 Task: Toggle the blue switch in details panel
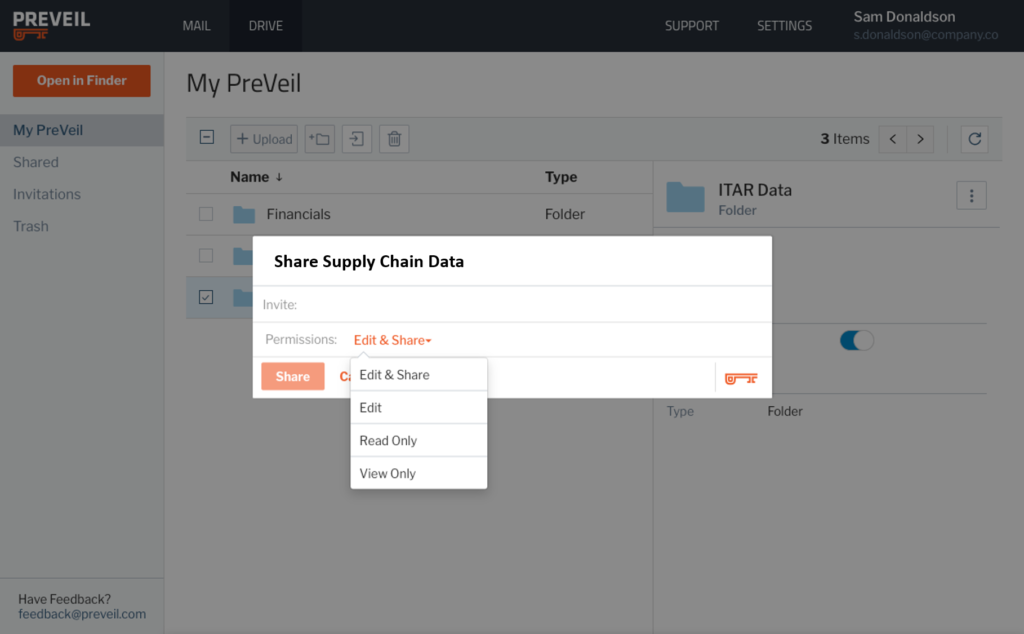(x=856, y=340)
